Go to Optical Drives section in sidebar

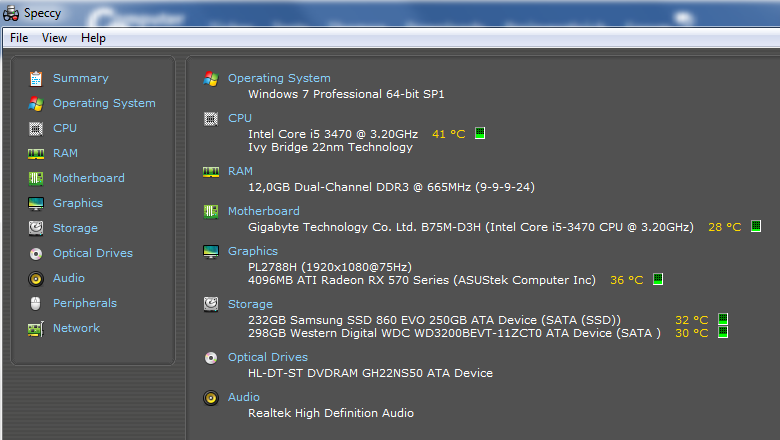(x=93, y=253)
